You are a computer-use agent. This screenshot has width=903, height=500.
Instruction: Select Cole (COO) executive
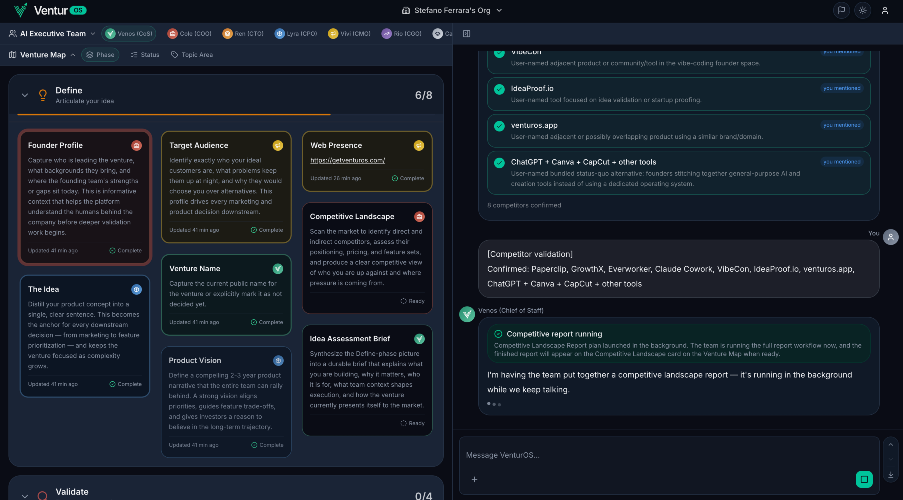pyautogui.click(x=189, y=33)
